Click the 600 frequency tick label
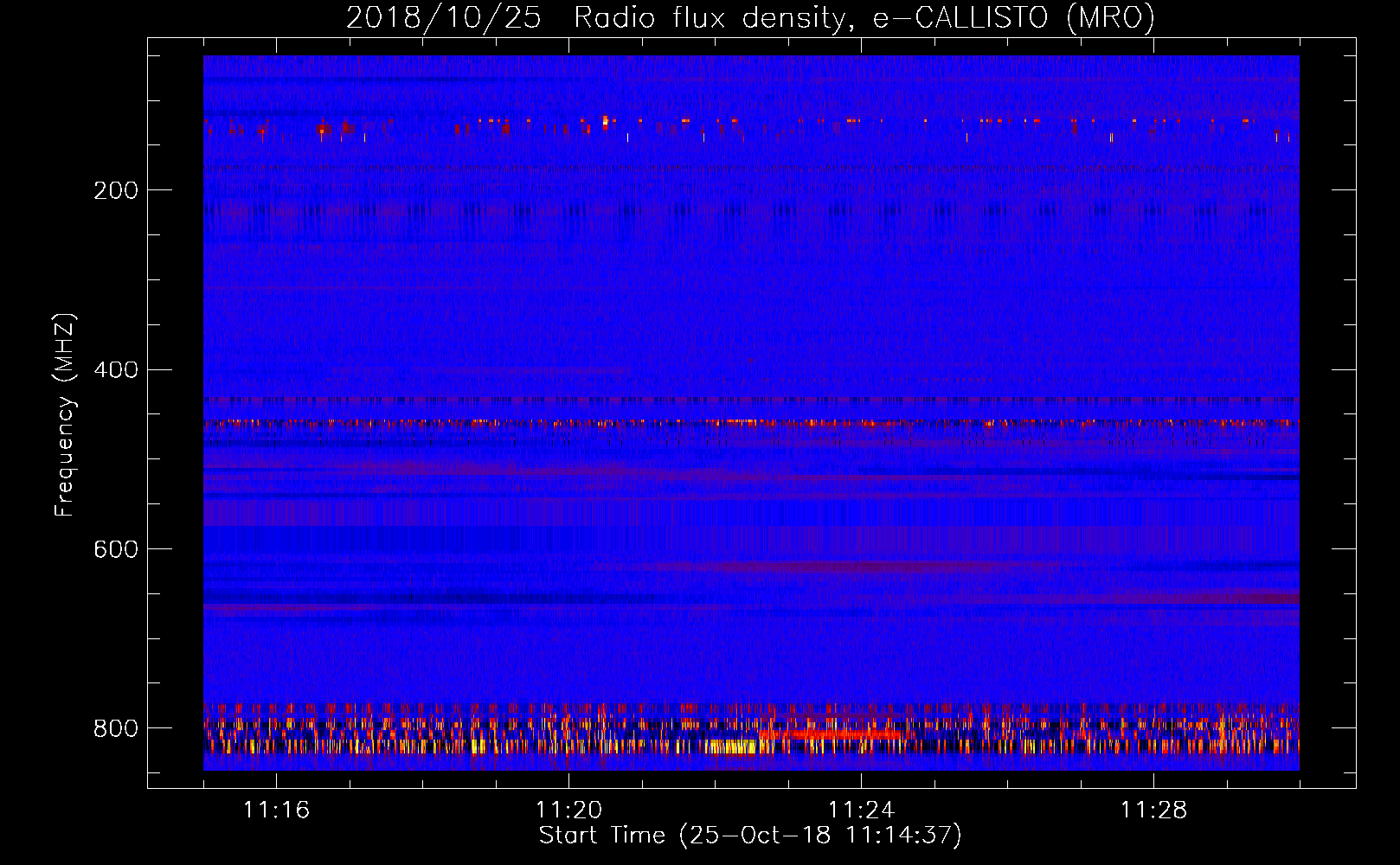Screen dimensions: 1400x865 pos(115,550)
